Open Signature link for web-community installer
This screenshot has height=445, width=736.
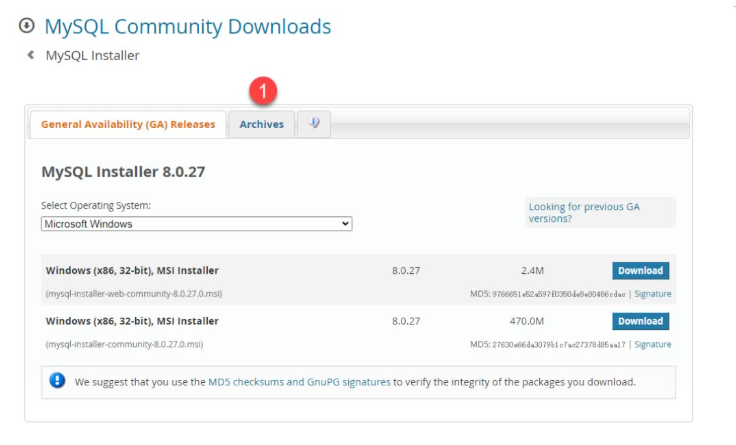point(652,294)
